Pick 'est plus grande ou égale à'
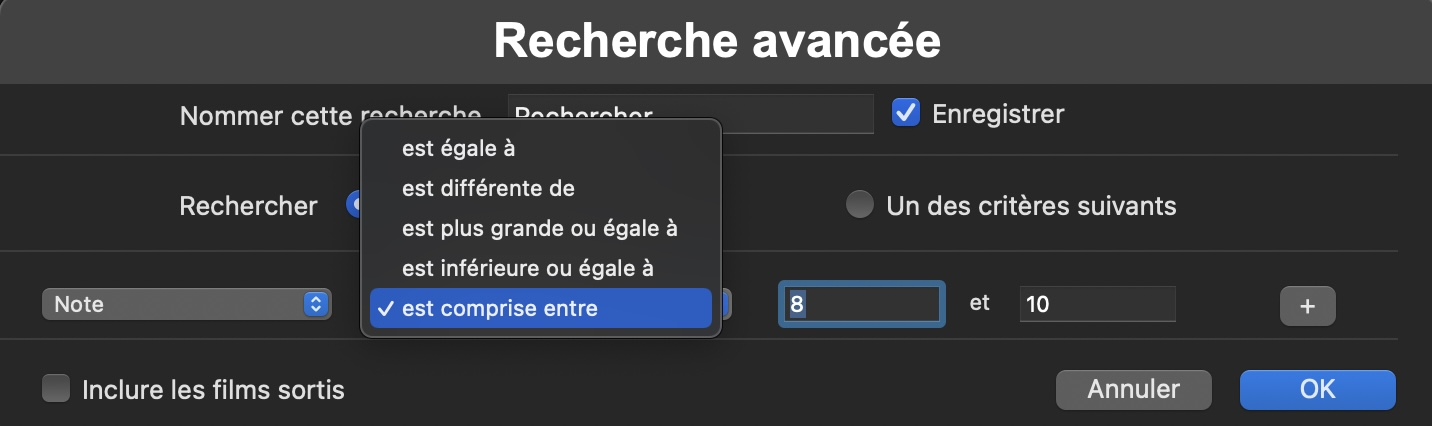1432x426 pixels. pyautogui.click(x=539, y=228)
